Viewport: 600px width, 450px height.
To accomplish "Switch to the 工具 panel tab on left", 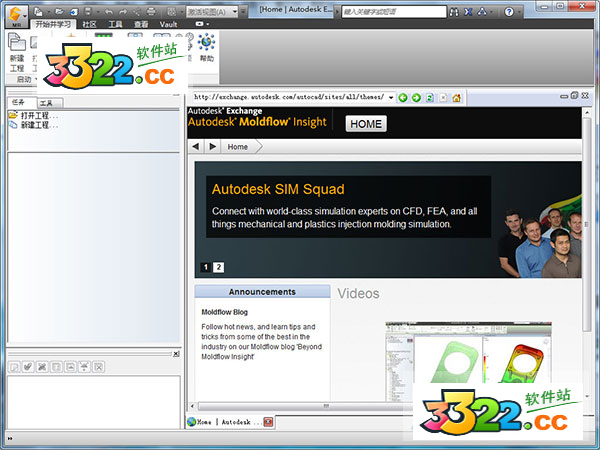I will coord(50,103).
